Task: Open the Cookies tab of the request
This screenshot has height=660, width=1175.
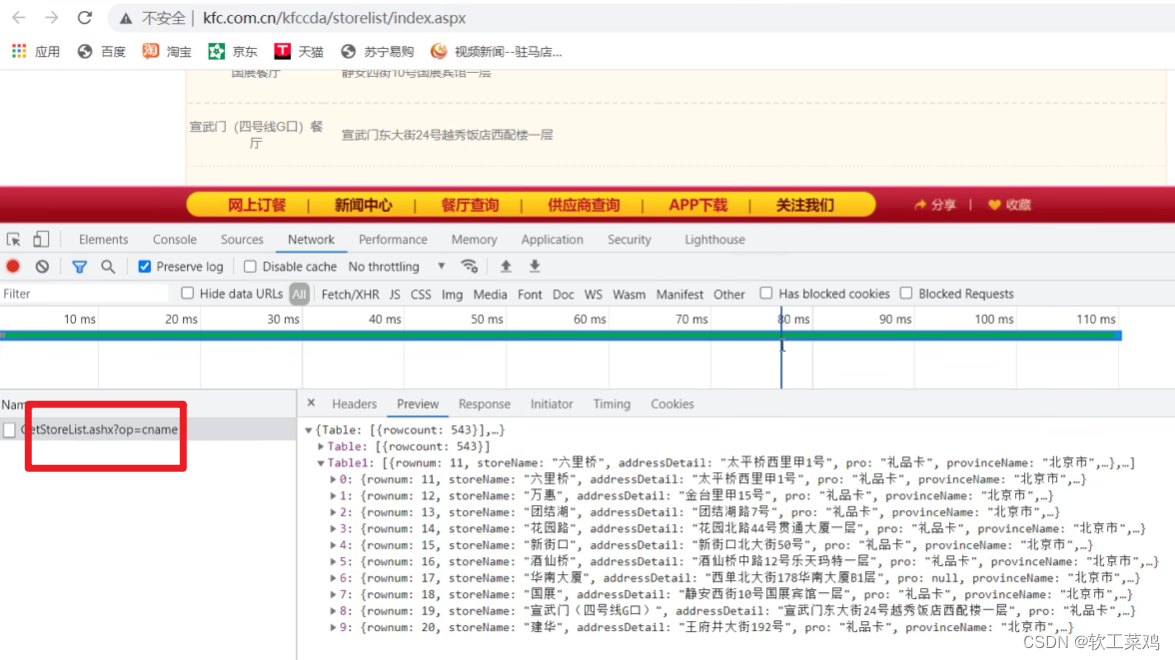Action: tap(672, 404)
